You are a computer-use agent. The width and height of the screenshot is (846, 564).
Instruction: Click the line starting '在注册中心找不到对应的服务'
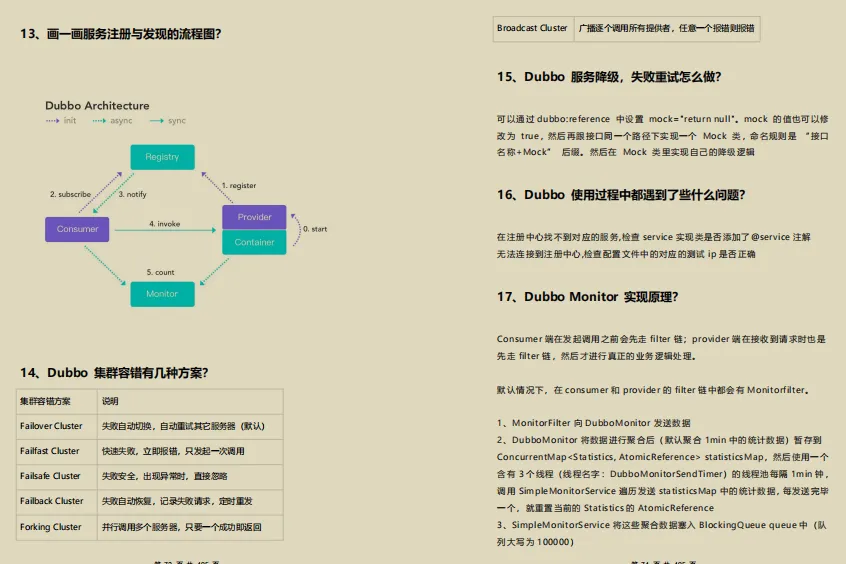(653, 237)
